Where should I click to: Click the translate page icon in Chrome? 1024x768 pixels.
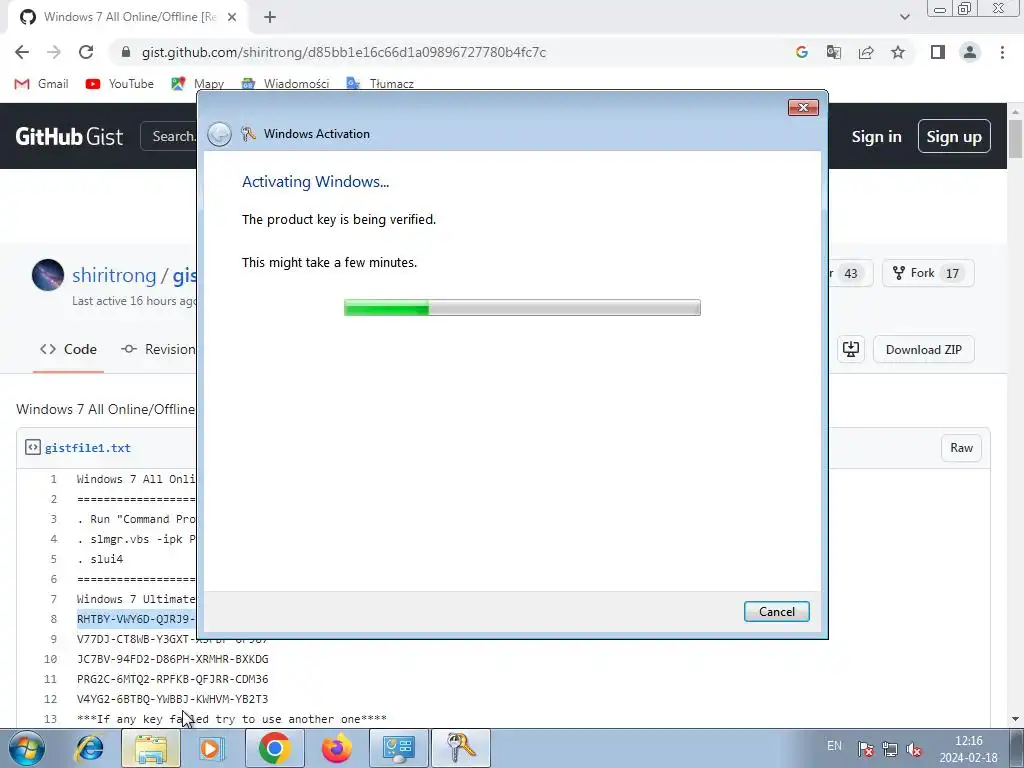click(834, 52)
